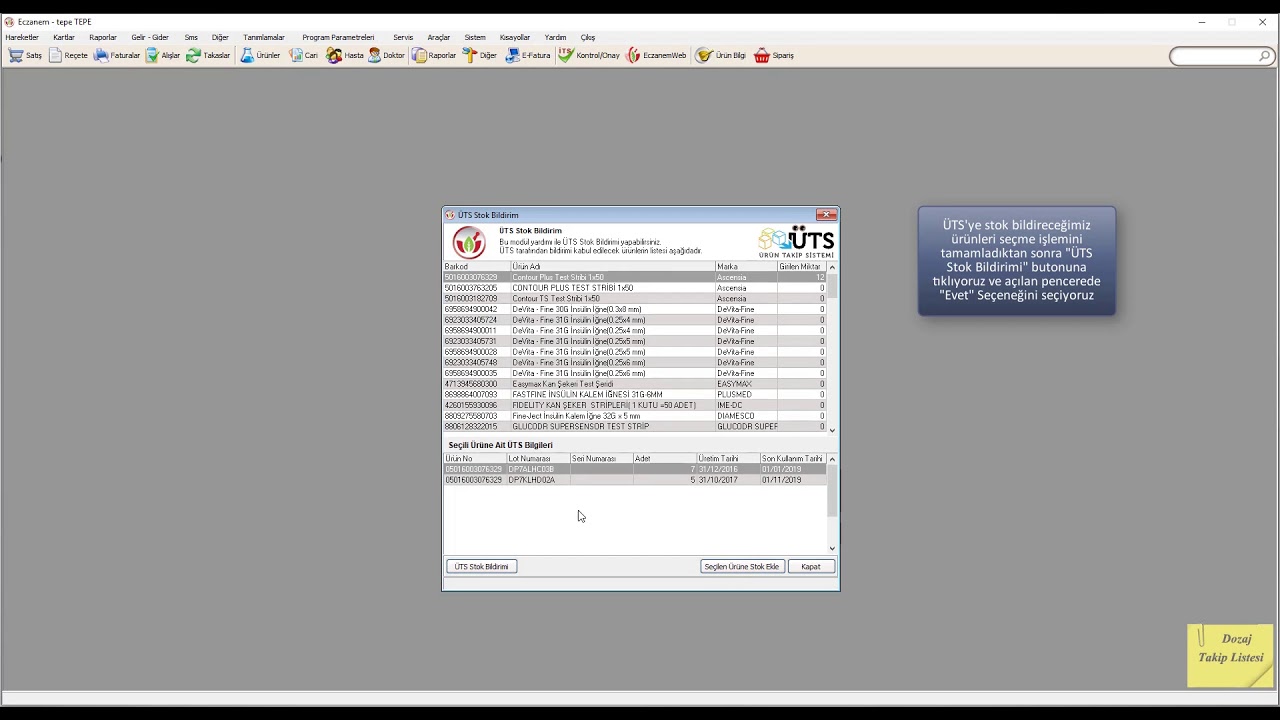The width and height of the screenshot is (1280, 720).
Task: Click the search magnifier icon
Action: (x=1265, y=57)
